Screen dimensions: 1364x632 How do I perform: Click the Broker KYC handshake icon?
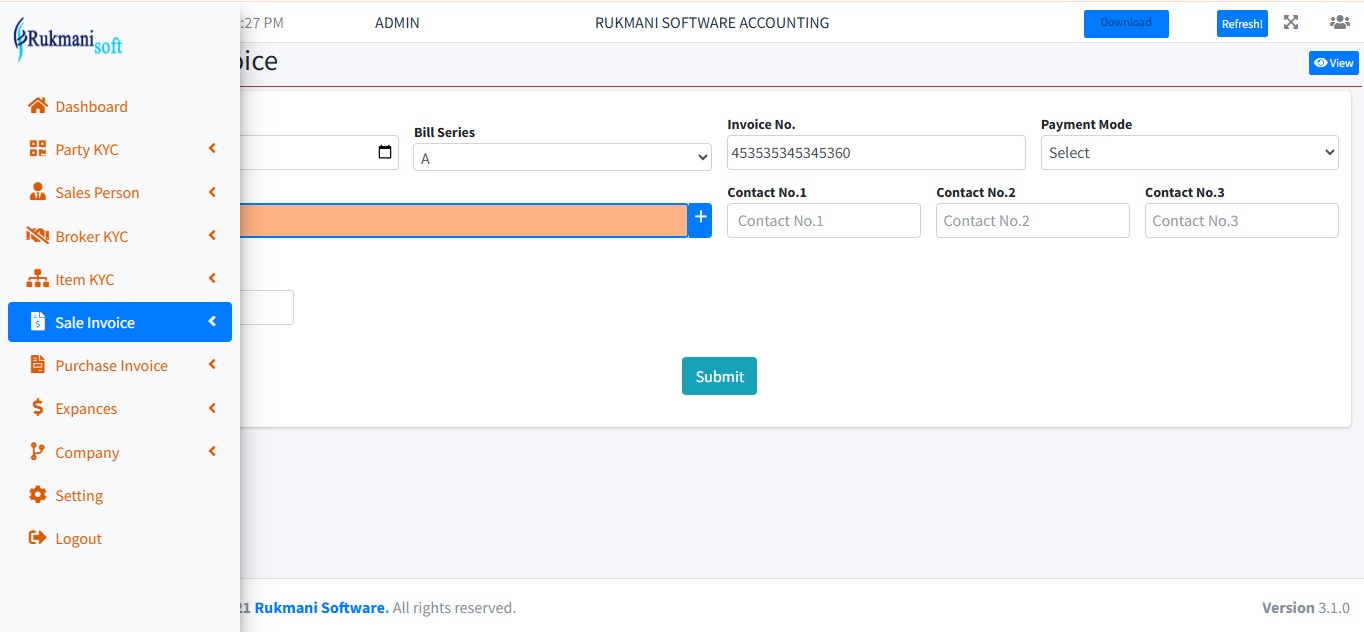(38, 236)
